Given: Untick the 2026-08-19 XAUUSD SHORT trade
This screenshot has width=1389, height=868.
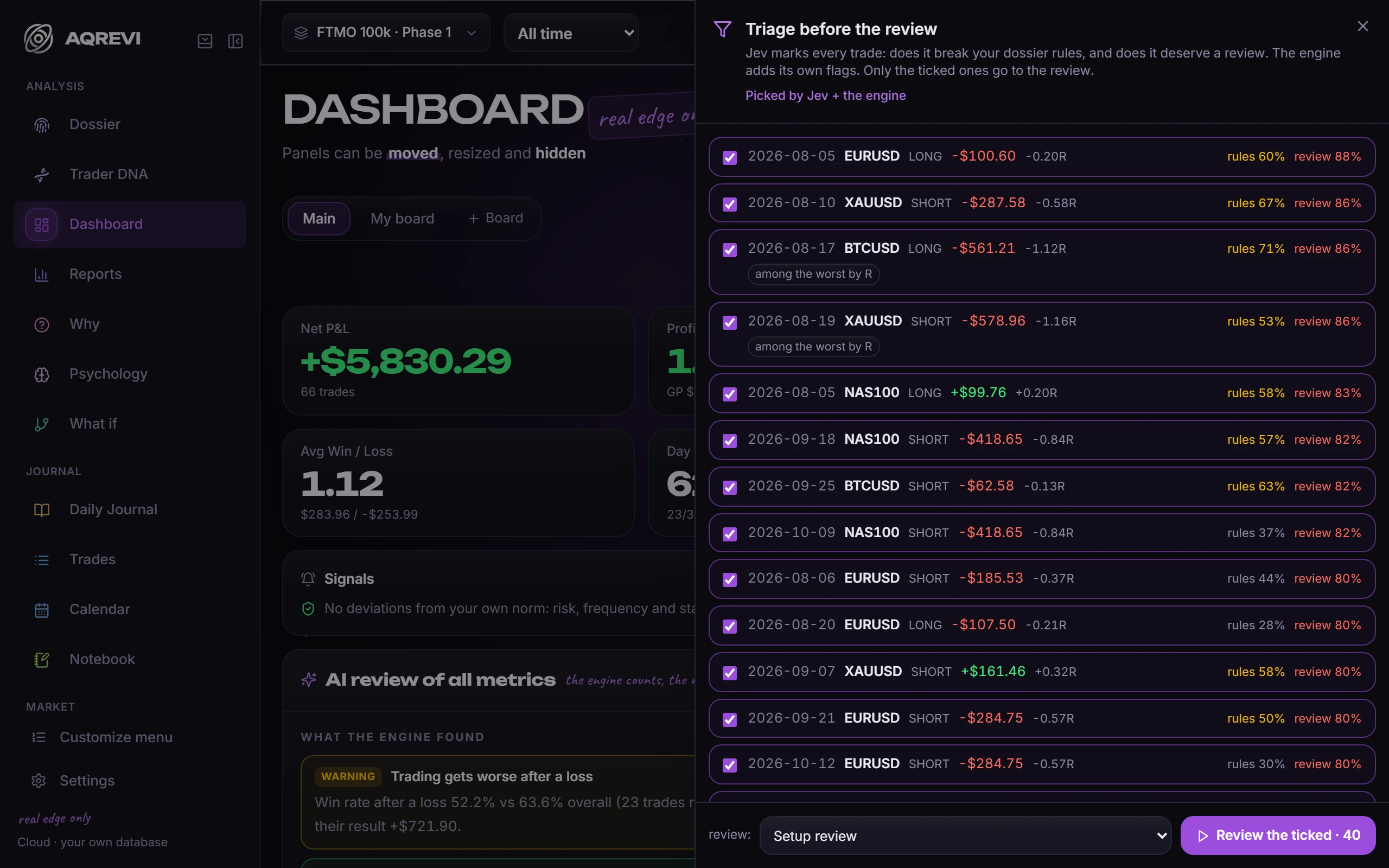Looking at the screenshot, I should [730, 322].
